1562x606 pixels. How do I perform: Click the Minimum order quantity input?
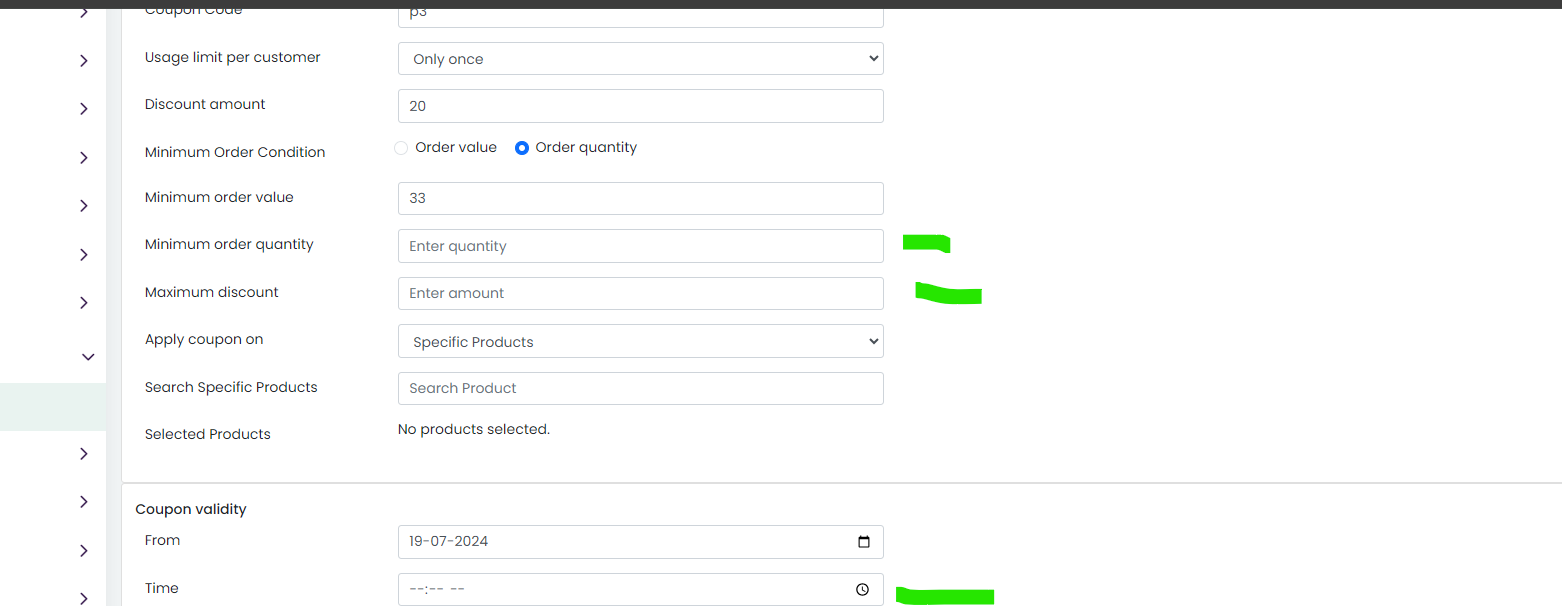641,246
